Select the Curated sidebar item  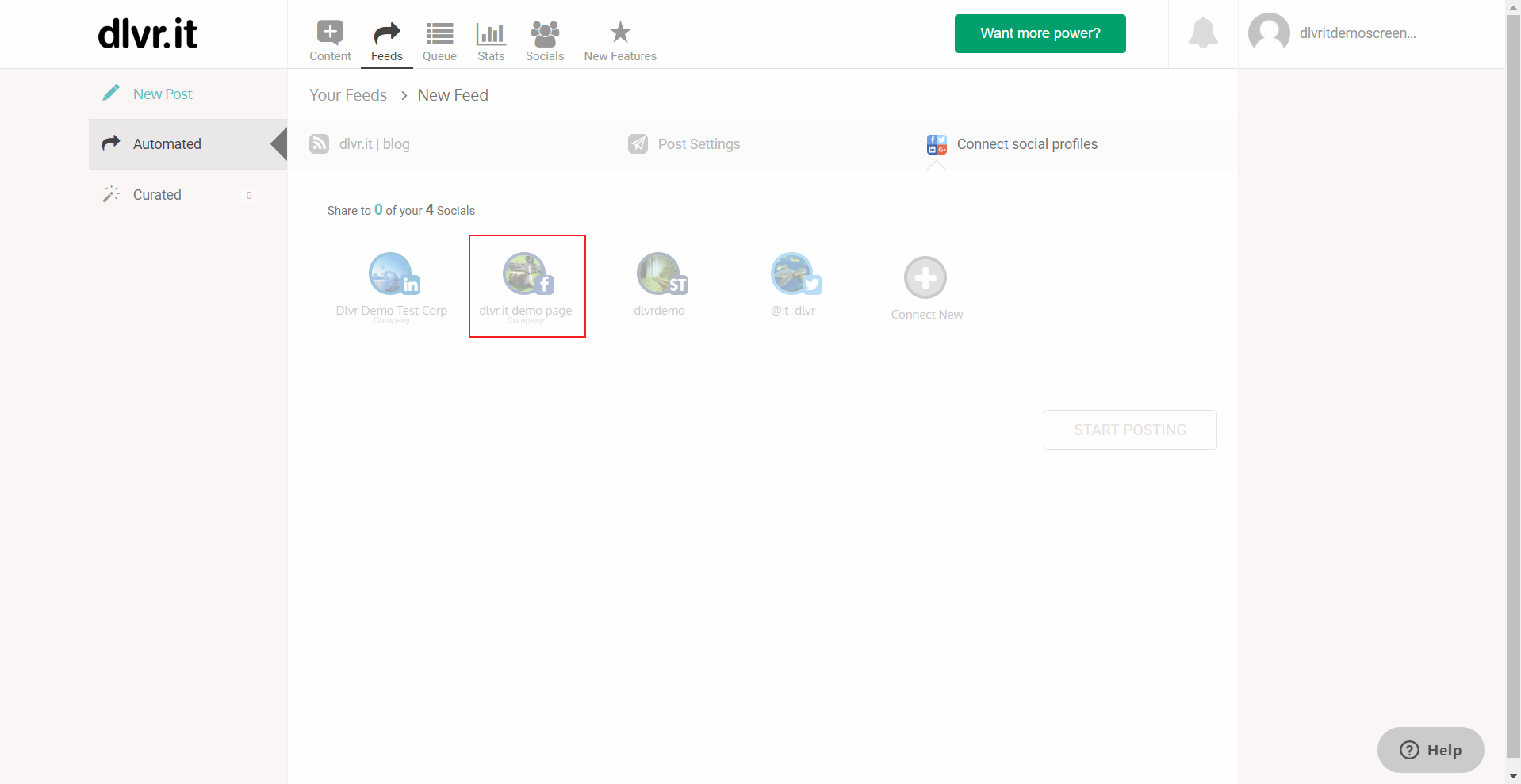click(x=188, y=195)
